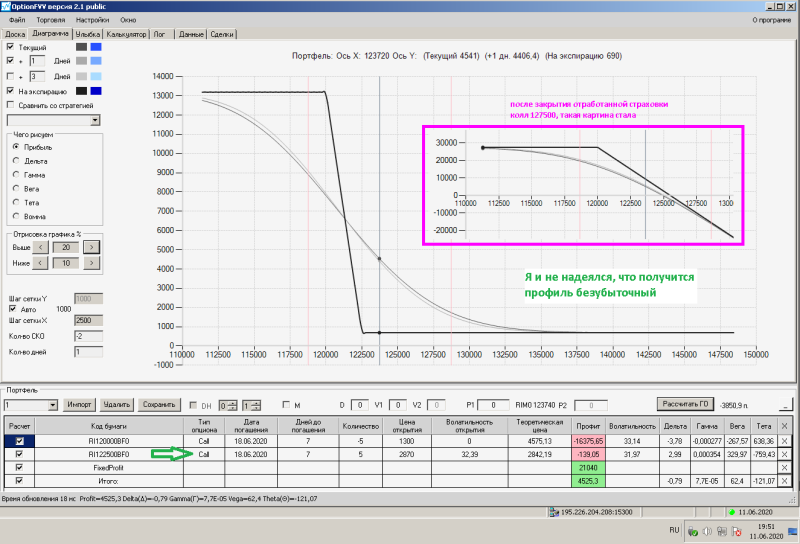Click the dark gray Текущий color swatch
Viewport: 800px width, 544px height.
[81, 47]
